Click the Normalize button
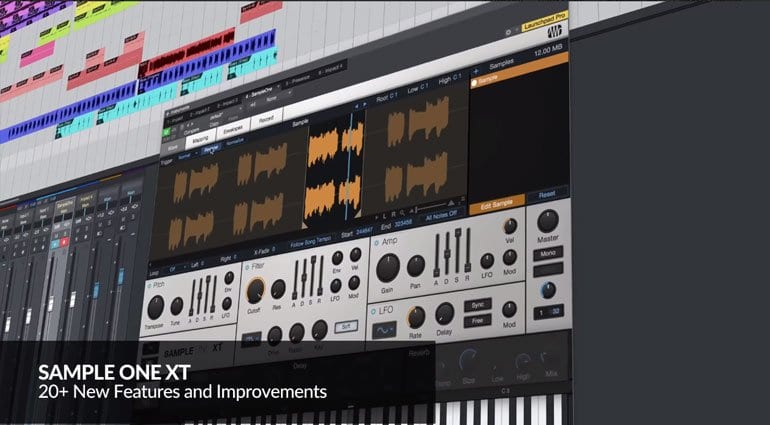The width and height of the screenshot is (770, 425). tap(235, 141)
